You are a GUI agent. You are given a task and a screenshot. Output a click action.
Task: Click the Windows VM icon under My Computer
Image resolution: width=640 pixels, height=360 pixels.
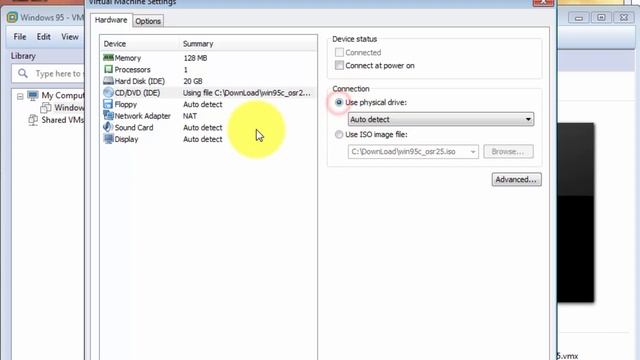tap(46, 108)
